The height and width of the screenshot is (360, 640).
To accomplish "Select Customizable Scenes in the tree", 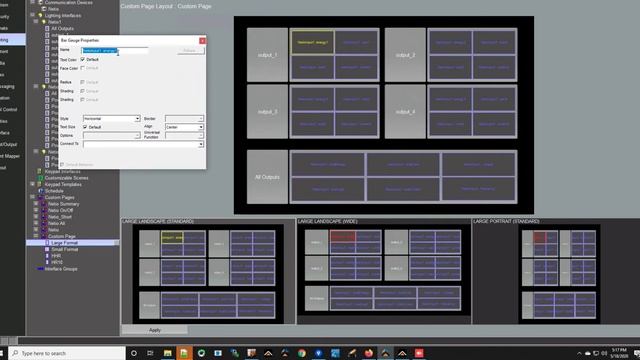I will tap(67, 178).
